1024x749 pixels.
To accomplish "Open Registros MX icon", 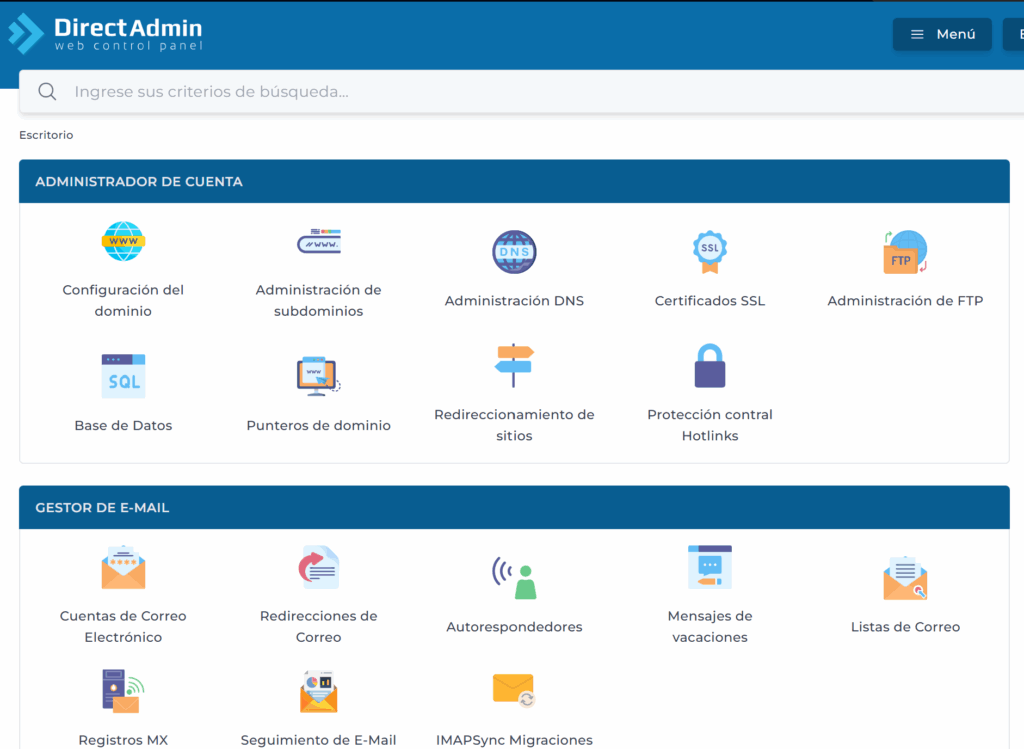I will tap(123, 691).
